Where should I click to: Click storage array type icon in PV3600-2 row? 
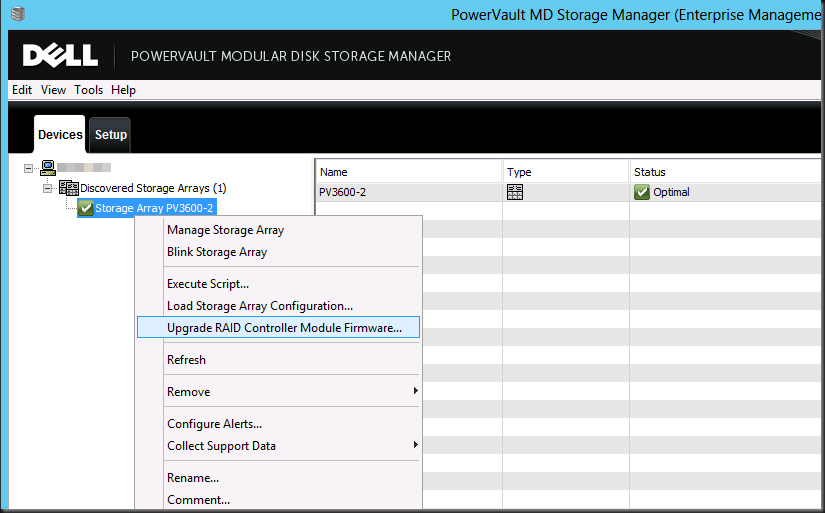pyautogui.click(x=515, y=192)
